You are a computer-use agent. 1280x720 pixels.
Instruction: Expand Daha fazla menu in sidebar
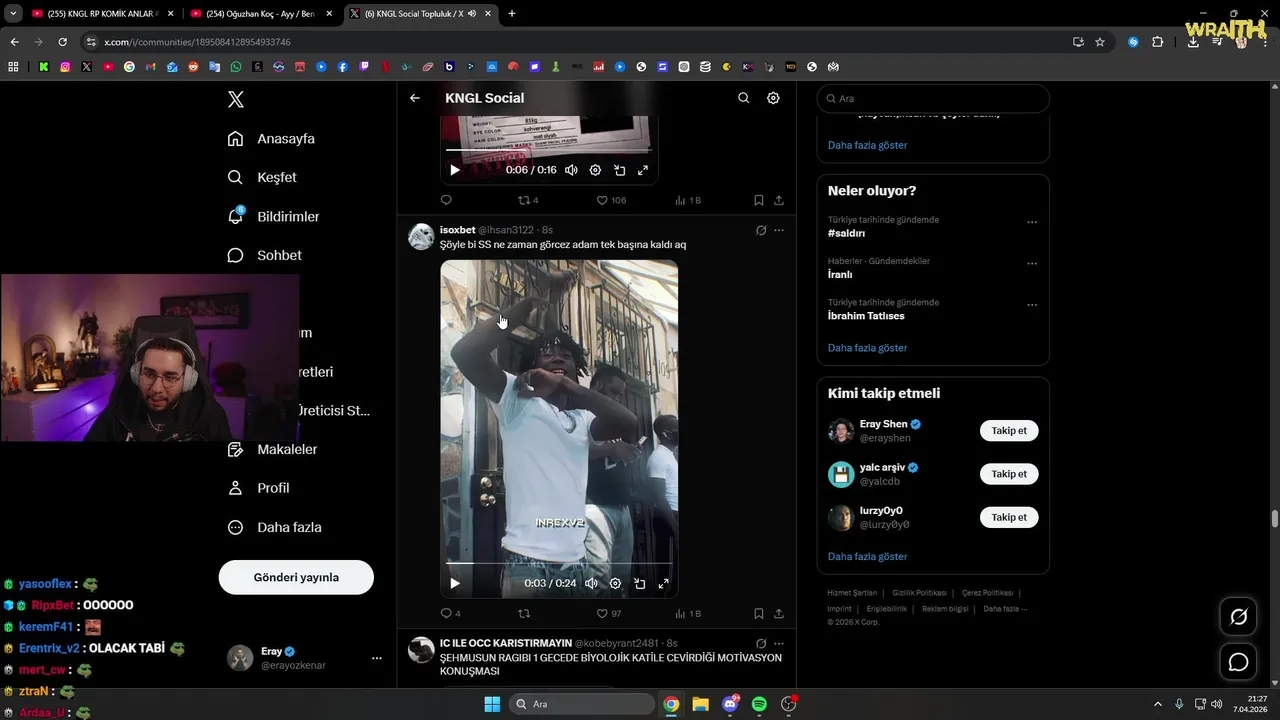tap(274, 527)
